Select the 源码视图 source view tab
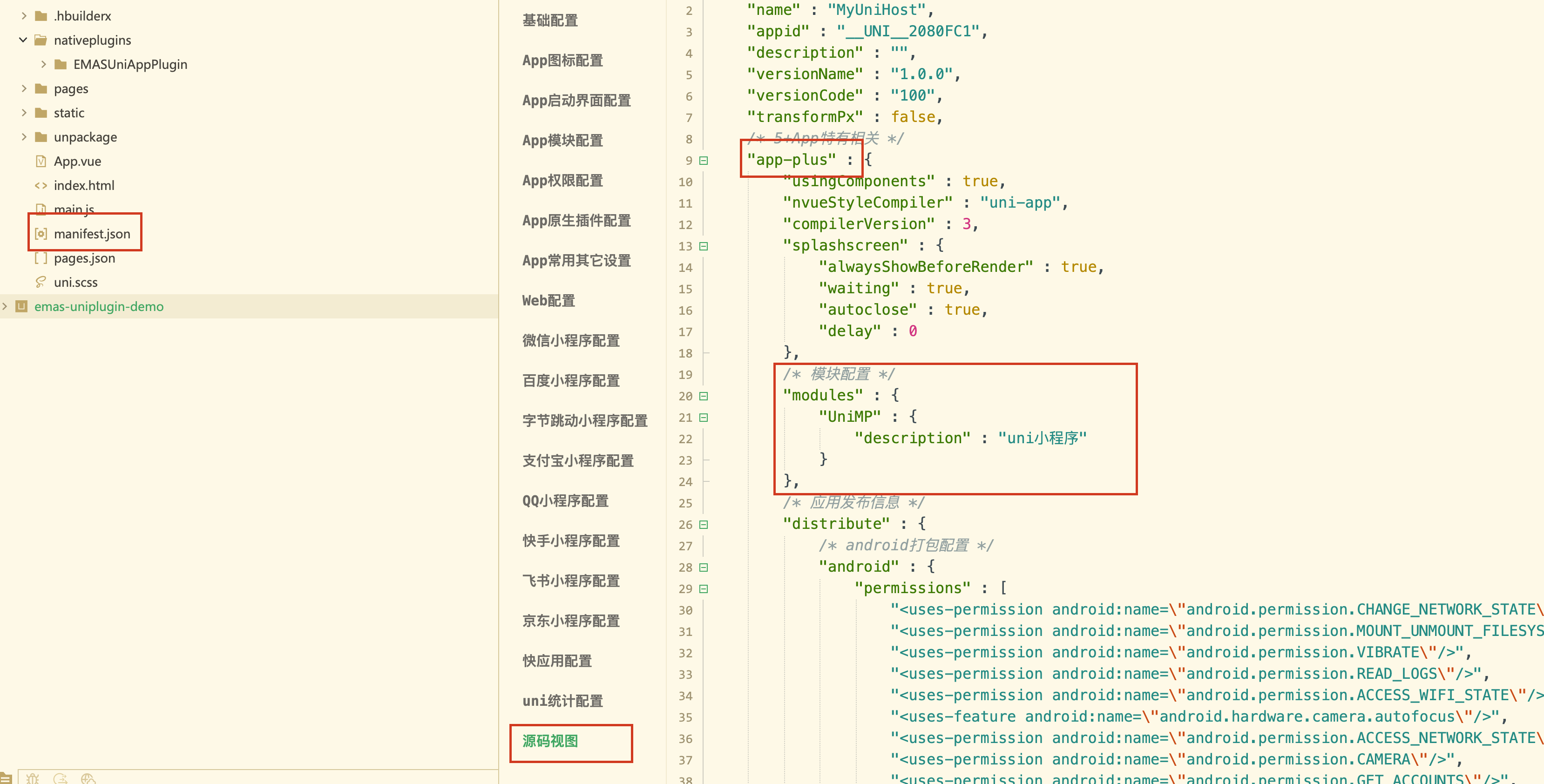Screen dimensions: 1544x784 click(549, 741)
